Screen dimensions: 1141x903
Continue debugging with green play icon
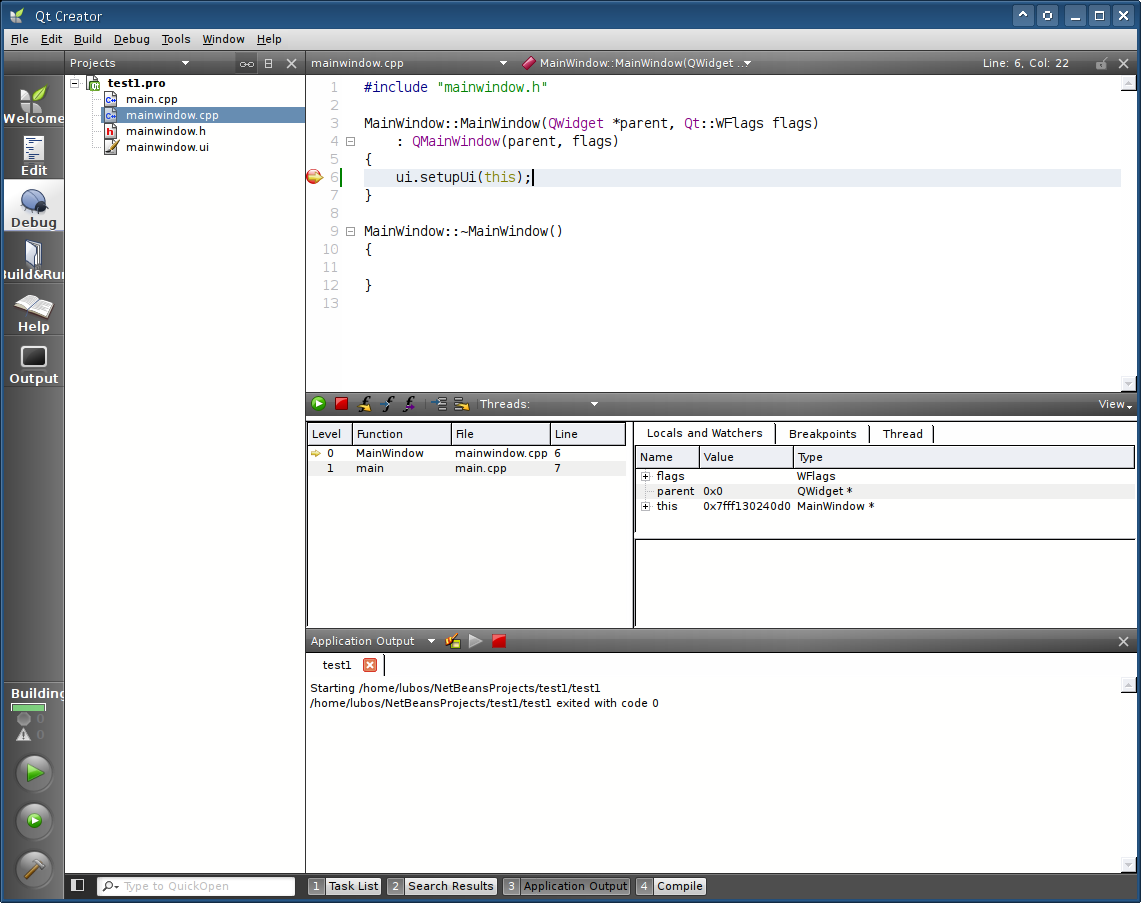318,404
